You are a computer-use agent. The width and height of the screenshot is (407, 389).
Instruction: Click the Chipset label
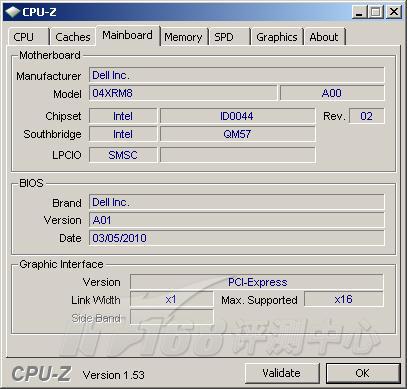(63, 116)
